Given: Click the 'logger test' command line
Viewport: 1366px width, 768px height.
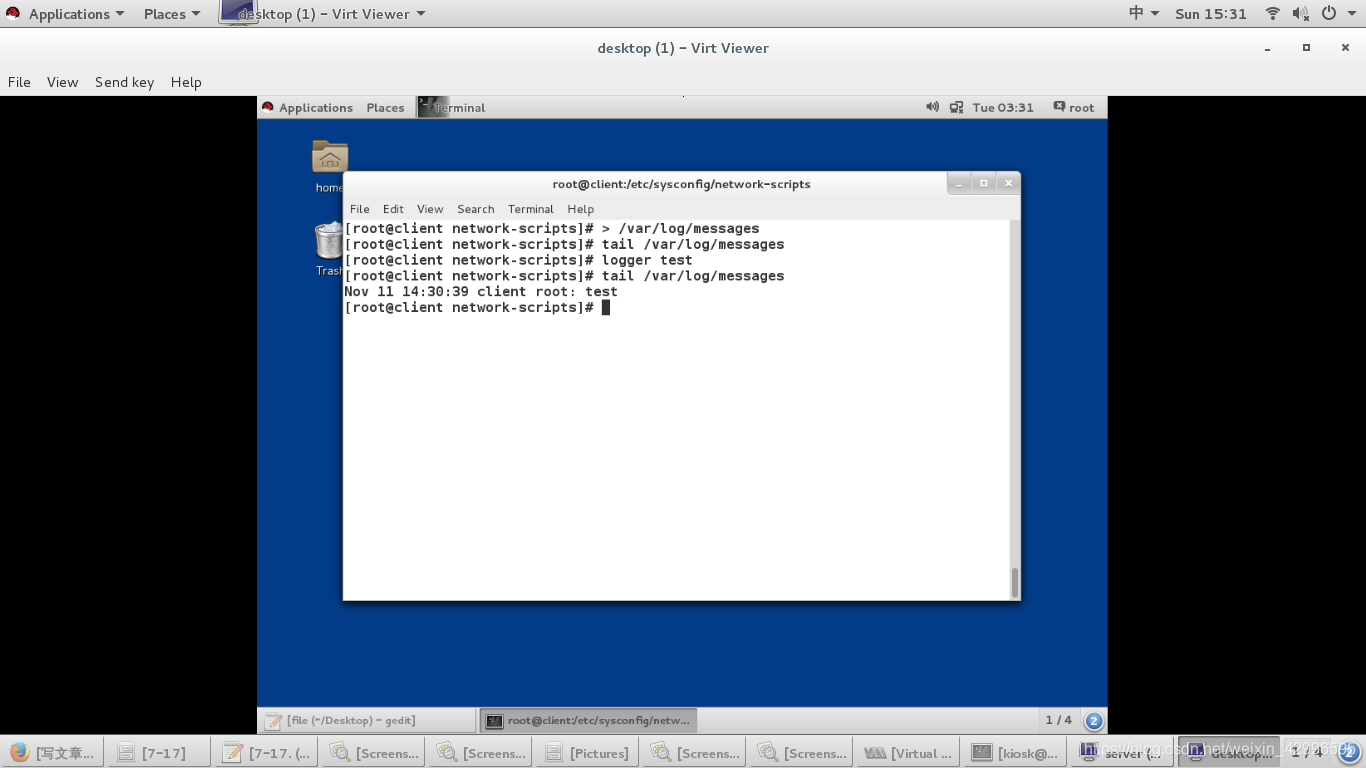Looking at the screenshot, I should pos(519,260).
